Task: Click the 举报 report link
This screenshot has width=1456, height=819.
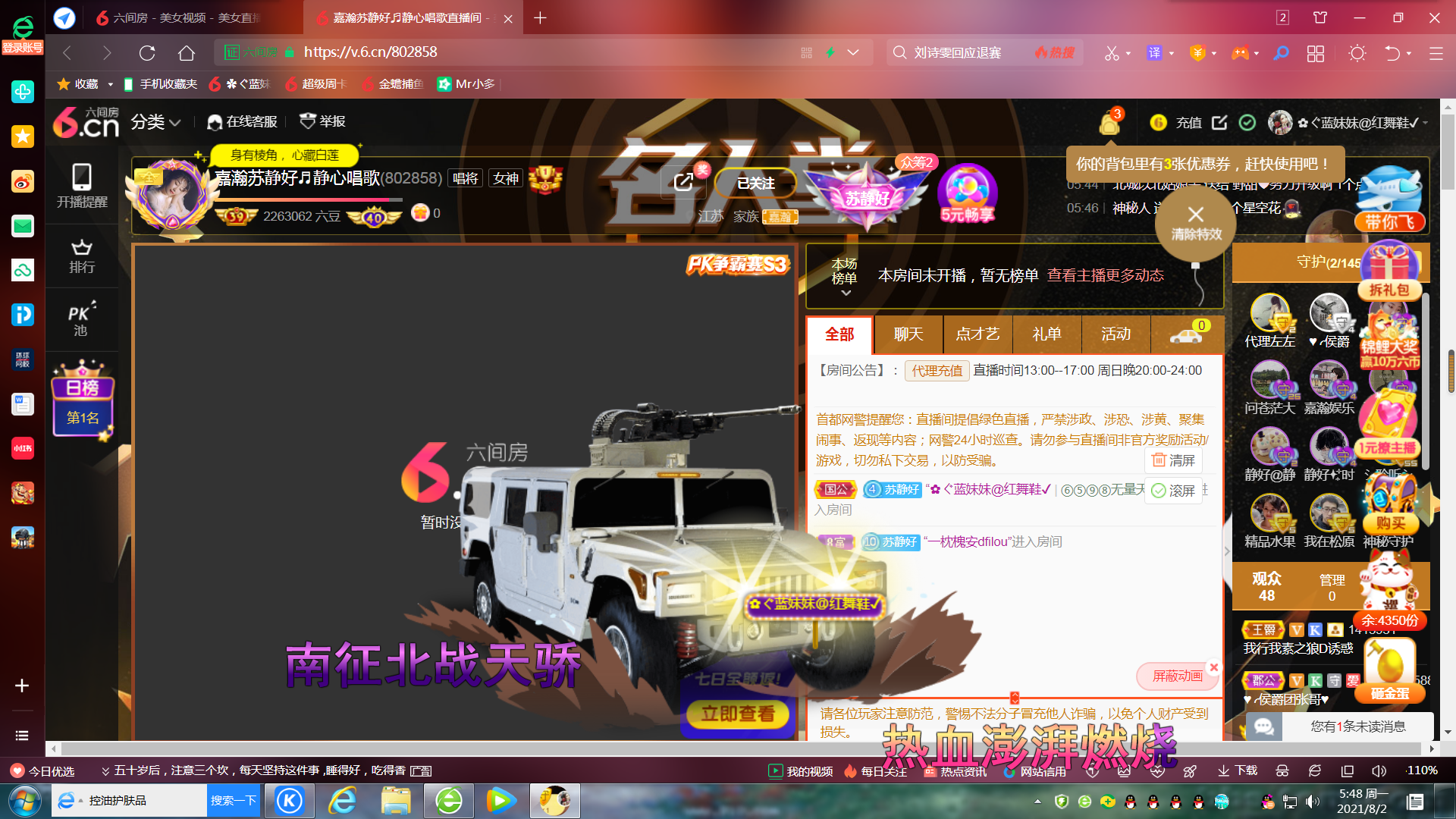Action: coord(323,121)
